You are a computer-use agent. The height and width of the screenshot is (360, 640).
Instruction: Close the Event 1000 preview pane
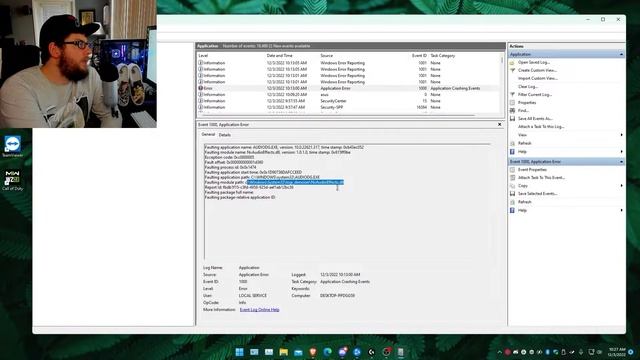coord(500,124)
